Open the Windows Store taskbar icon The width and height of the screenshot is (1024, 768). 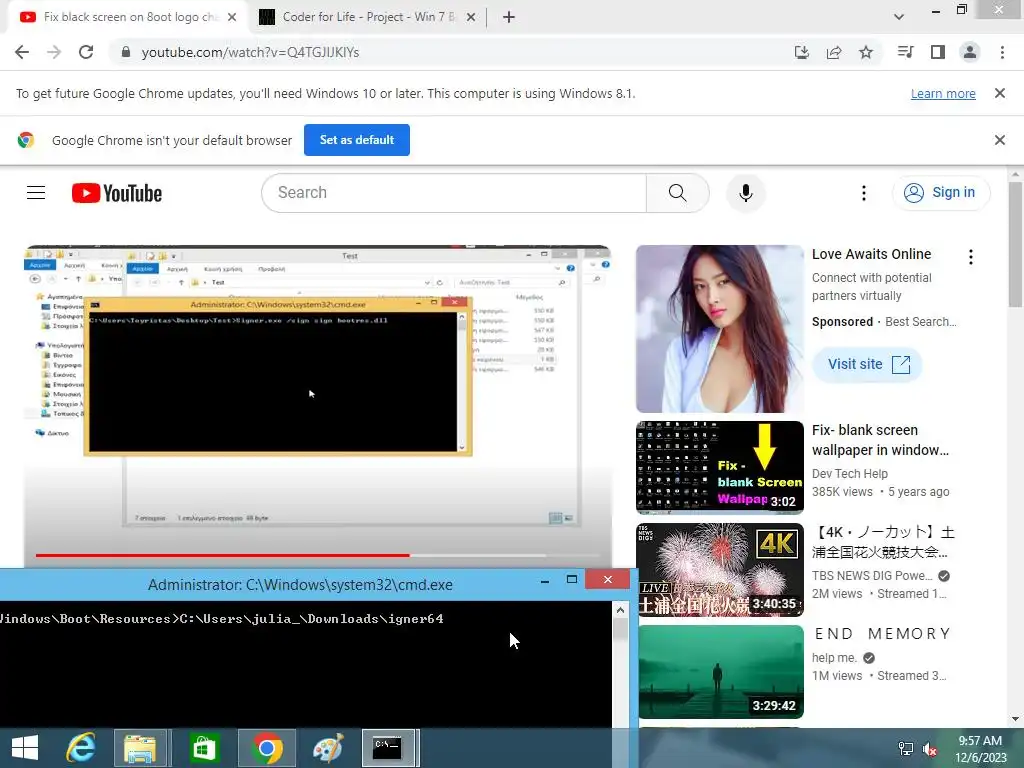(204, 748)
